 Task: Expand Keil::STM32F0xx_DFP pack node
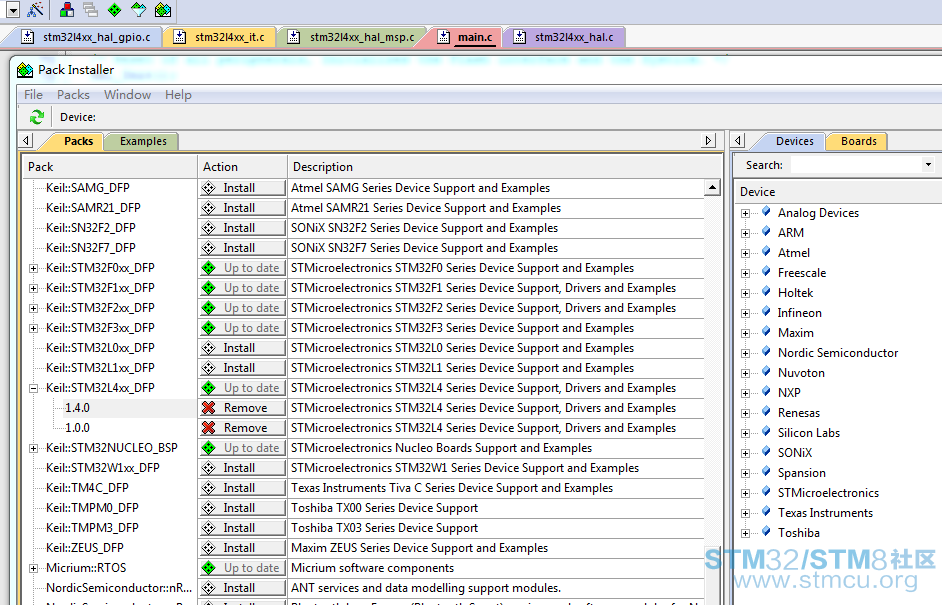(34, 269)
